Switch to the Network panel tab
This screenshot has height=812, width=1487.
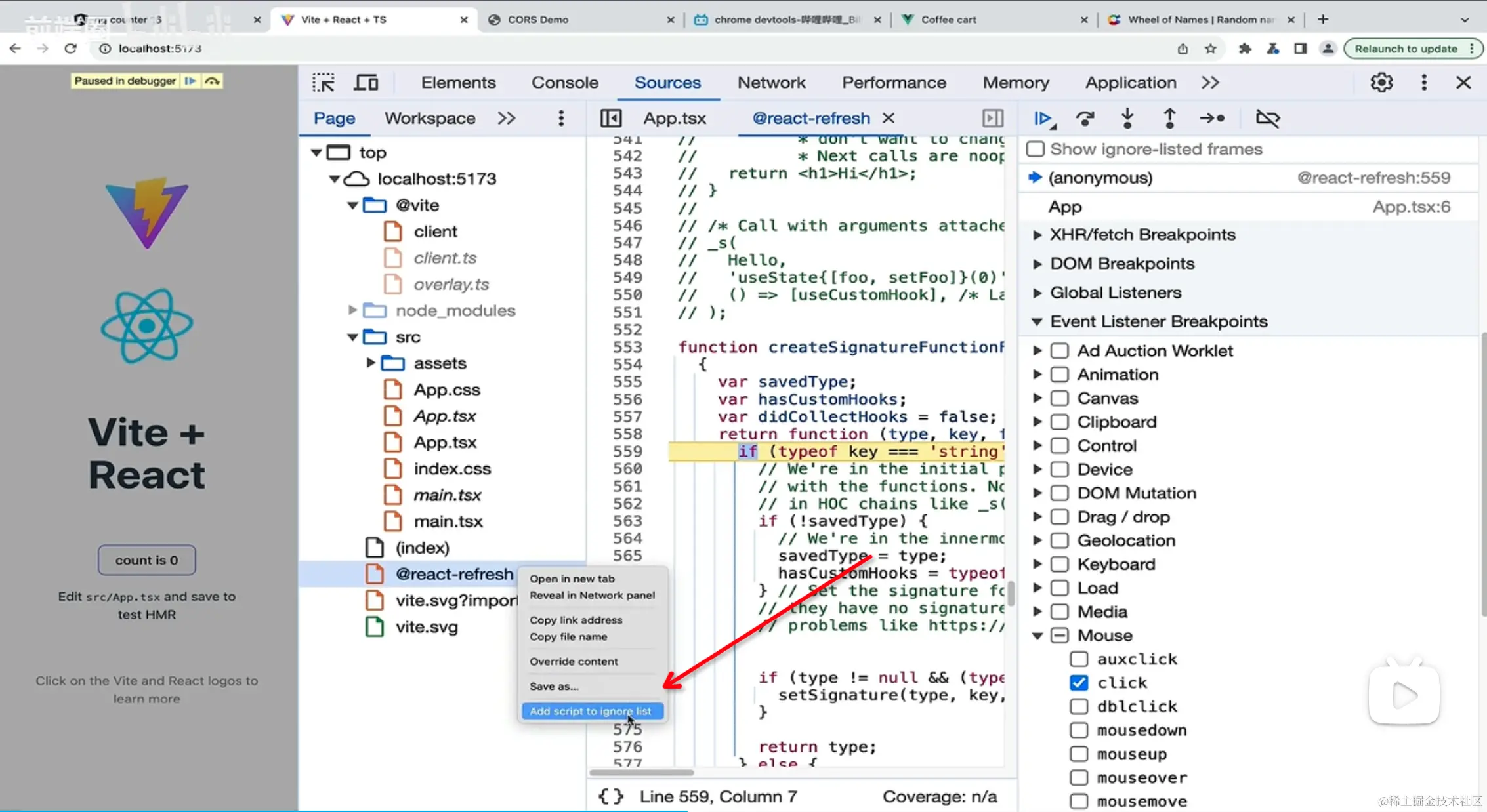coord(771,83)
